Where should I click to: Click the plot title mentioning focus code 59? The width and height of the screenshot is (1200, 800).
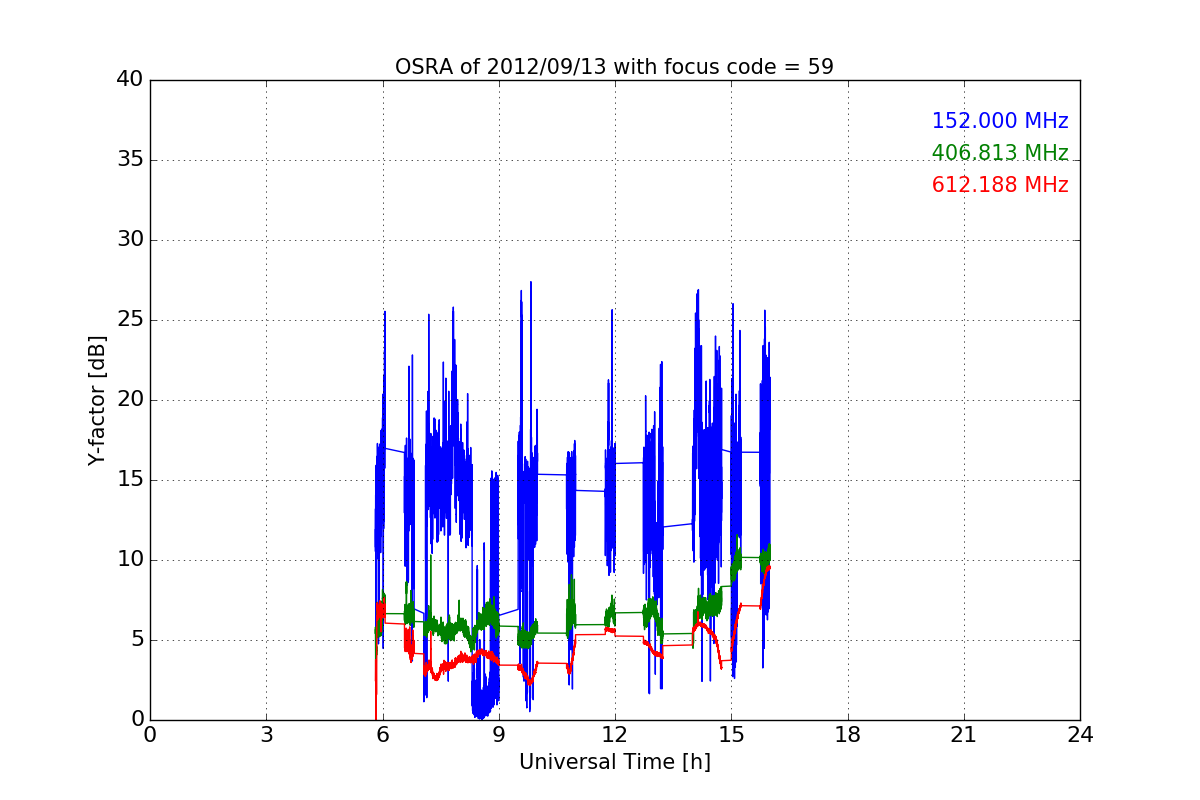pyautogui.click(x=614, y=67)
